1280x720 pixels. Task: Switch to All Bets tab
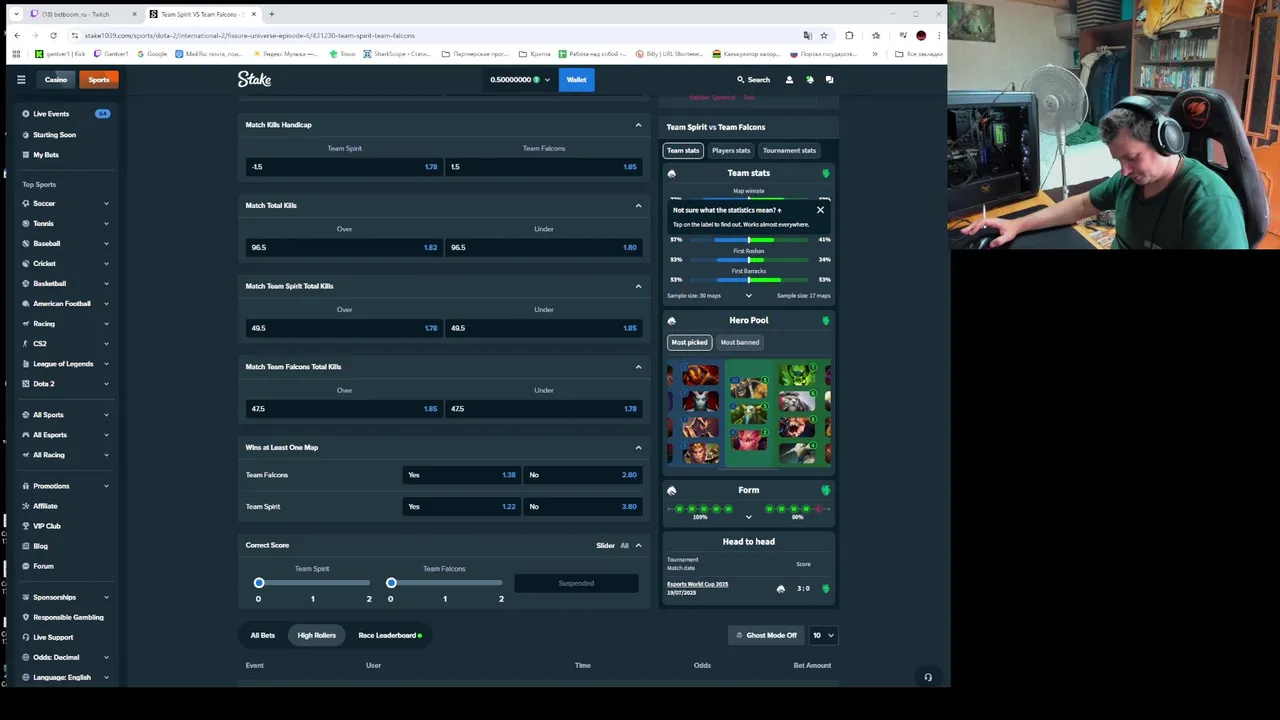262,635
